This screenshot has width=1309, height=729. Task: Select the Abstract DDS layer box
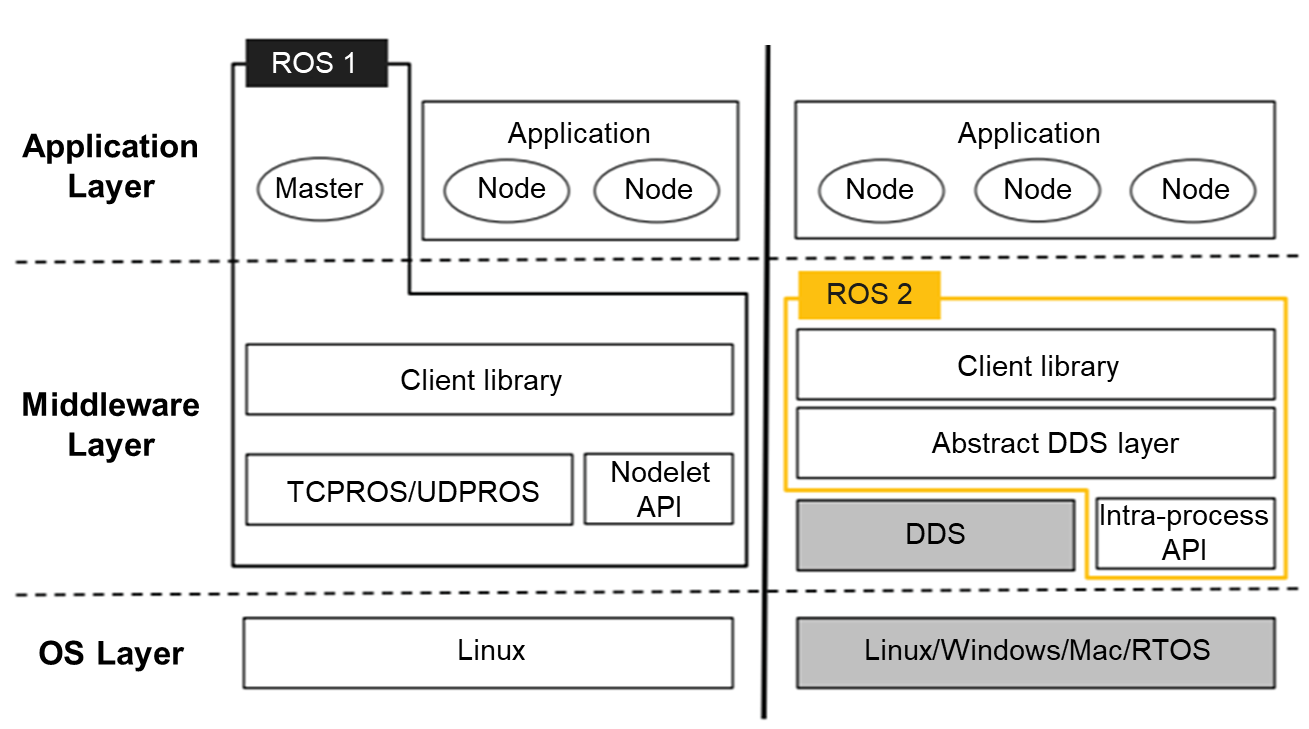coord(1036,443)
